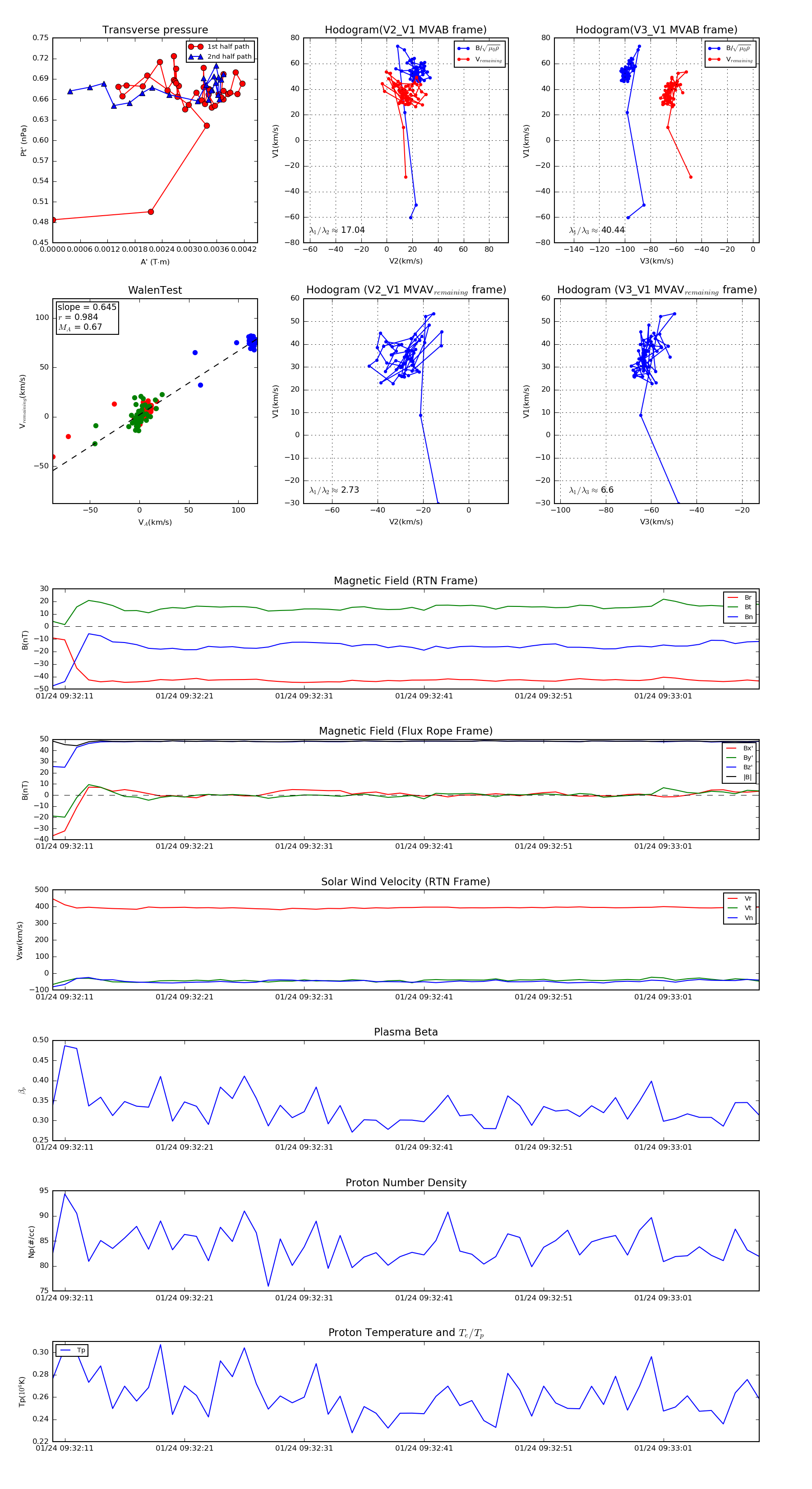Viewport: 812px width, 1489px height.
Task: Click "01/24 09:32:31" tick under Plasma Beta
Action: [304, 1147]
